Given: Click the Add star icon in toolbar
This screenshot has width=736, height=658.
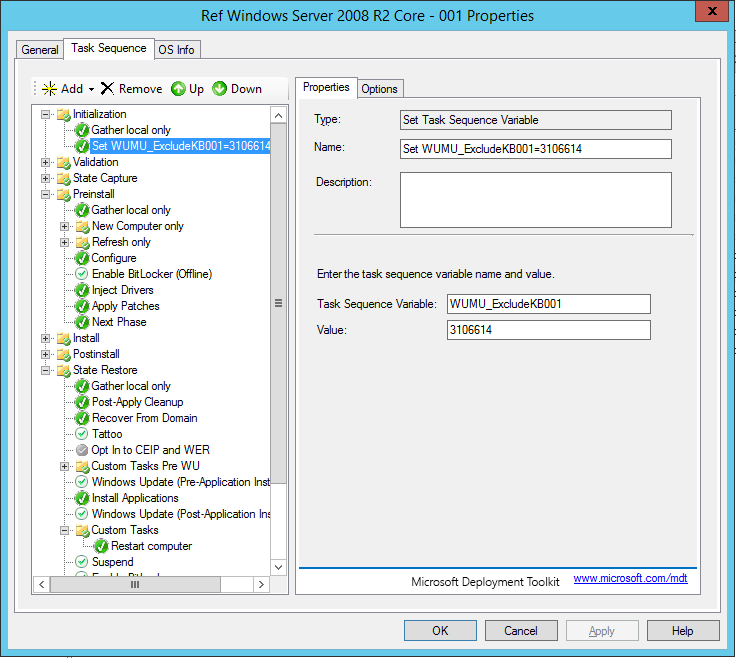Looking at the screenshot, I should pyautogui.click(x=48, y=89).
